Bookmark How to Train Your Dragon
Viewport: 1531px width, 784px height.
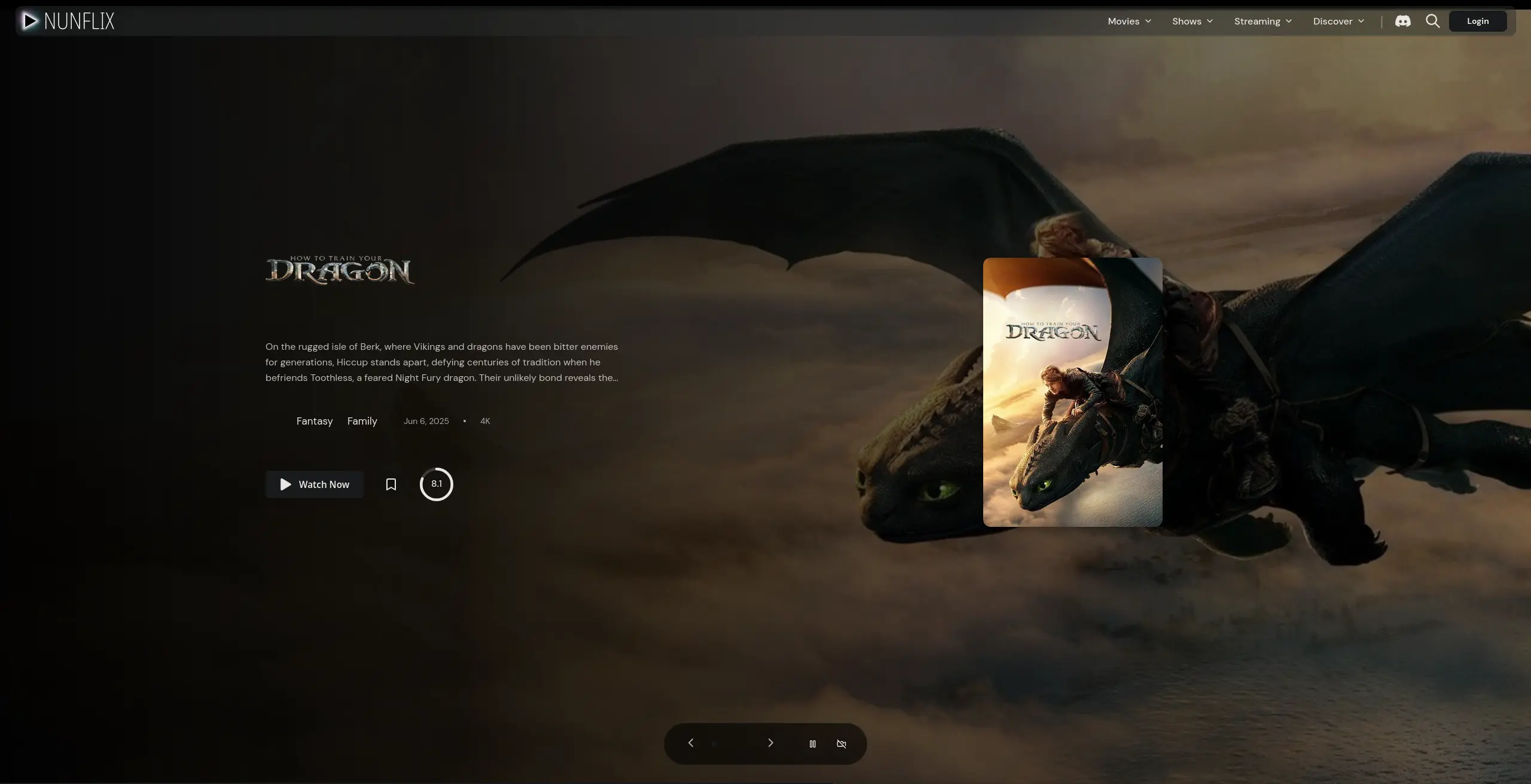click(391, 484)
